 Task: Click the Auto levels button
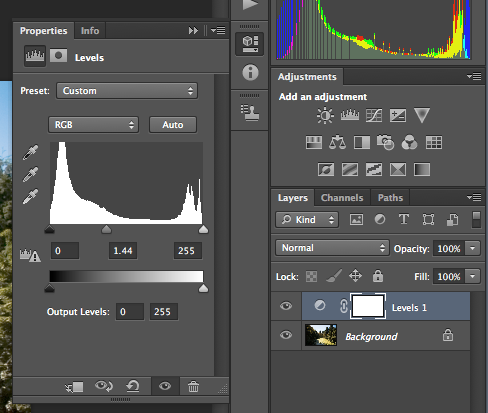[x=173, y=125]
